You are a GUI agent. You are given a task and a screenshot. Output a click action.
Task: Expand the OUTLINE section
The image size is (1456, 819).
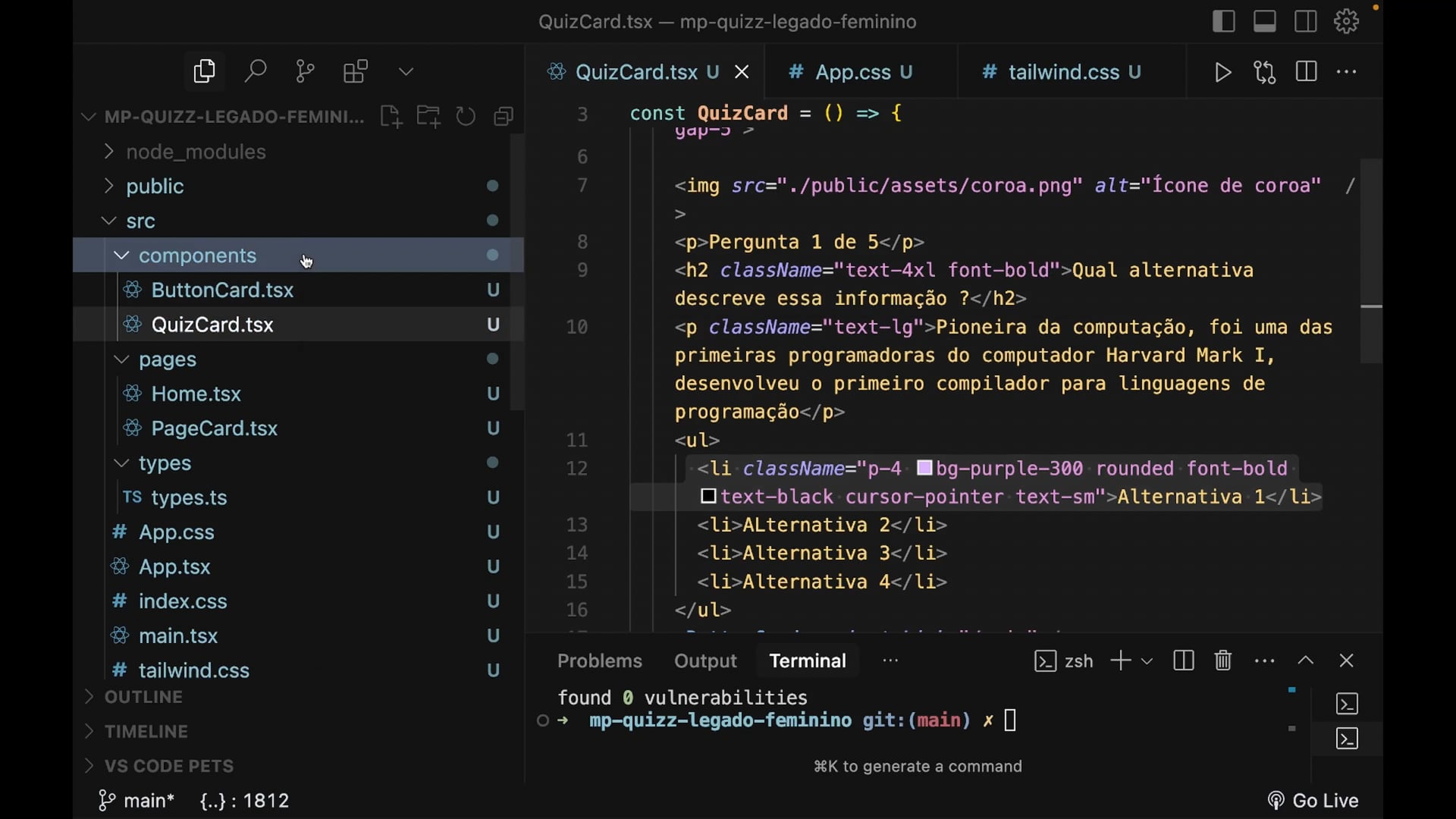(143, 697)
